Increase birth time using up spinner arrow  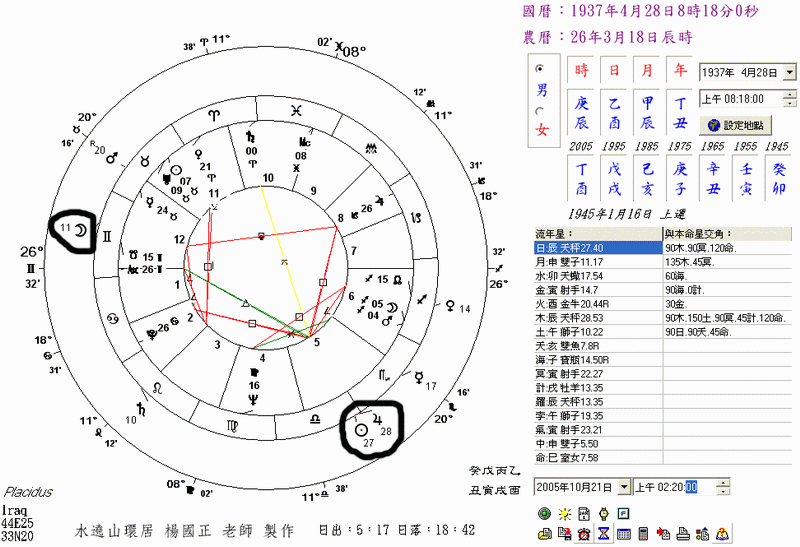click(x=790, y=94)
